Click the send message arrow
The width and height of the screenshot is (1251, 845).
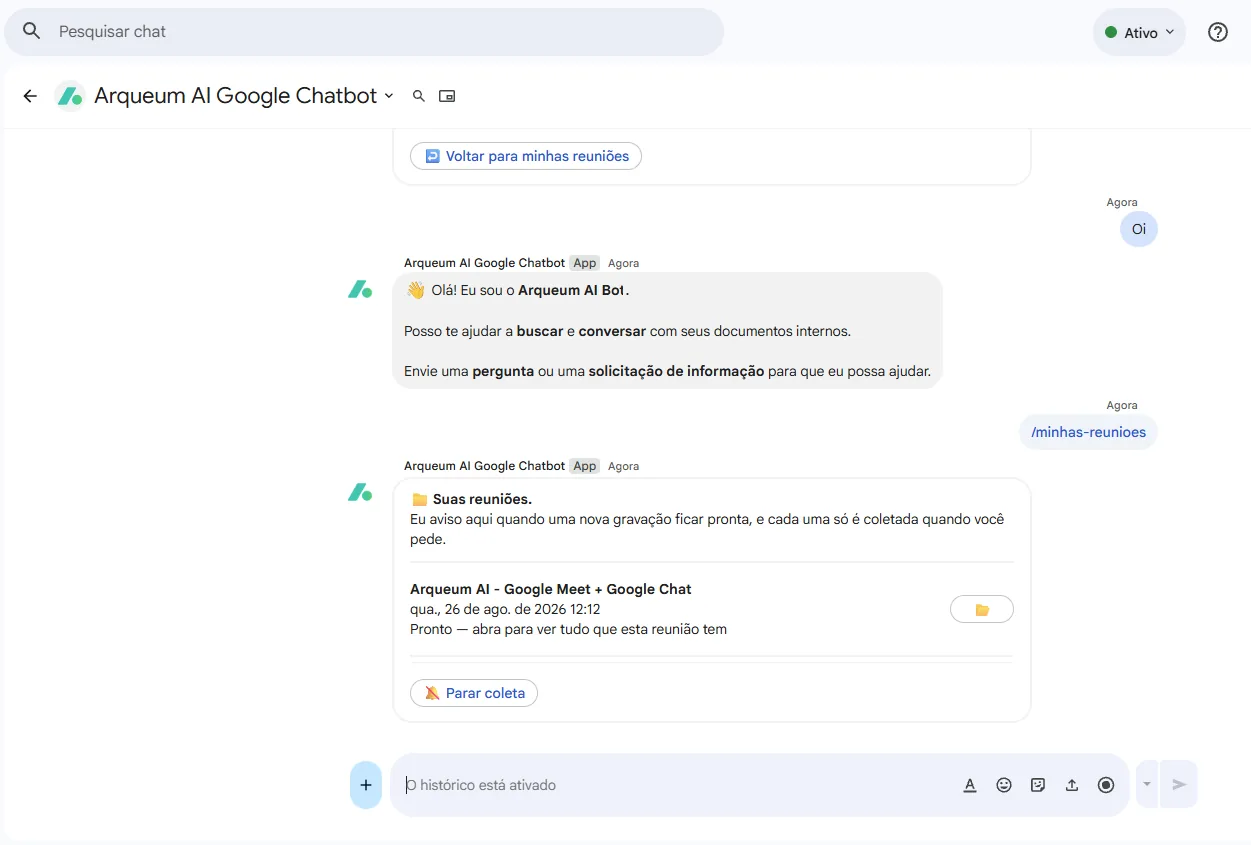tap(1179, 785)
